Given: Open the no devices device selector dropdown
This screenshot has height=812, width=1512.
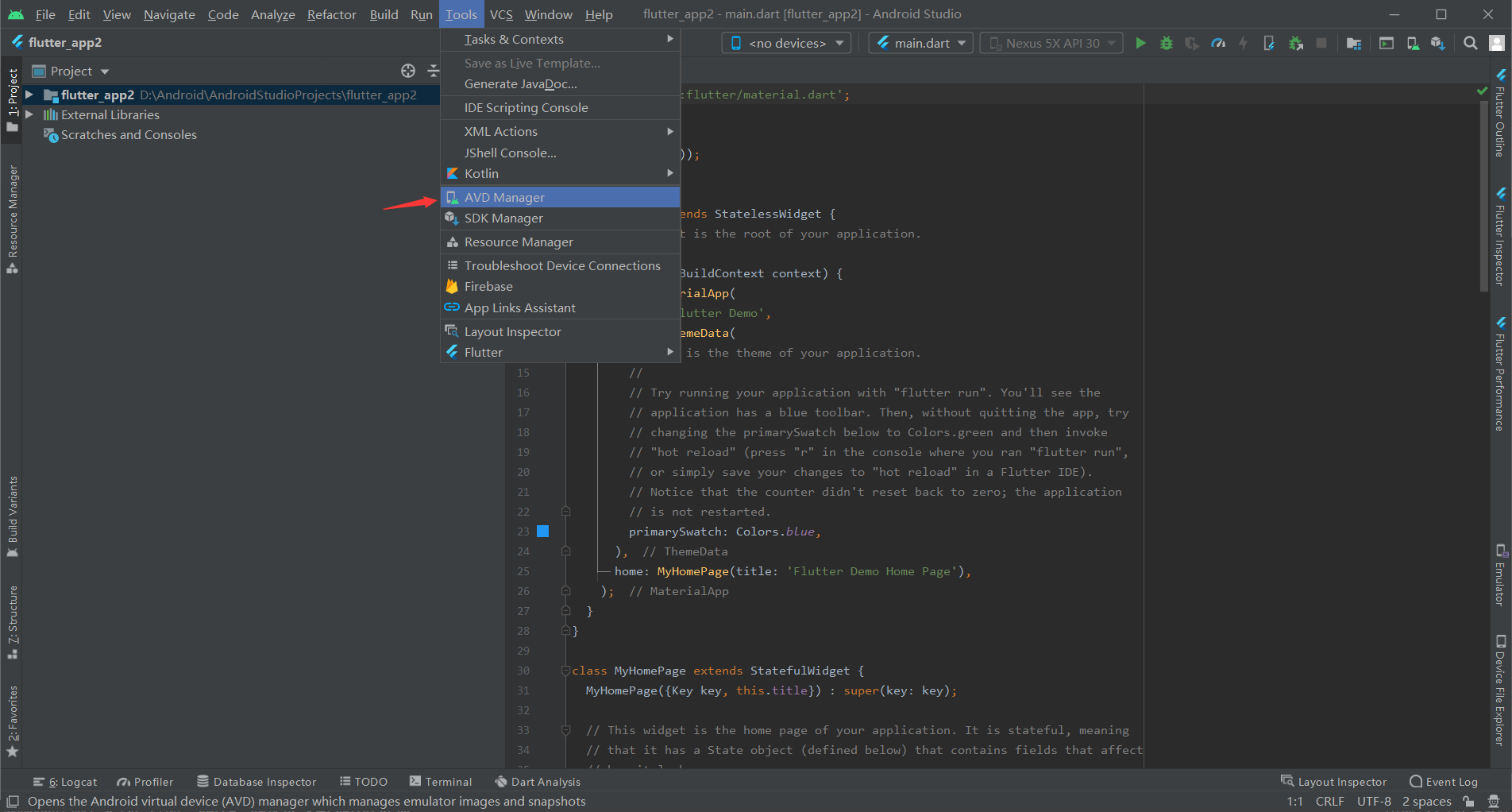Looking at the screenshot, I should pyautogui.click(x=786, y=43).
